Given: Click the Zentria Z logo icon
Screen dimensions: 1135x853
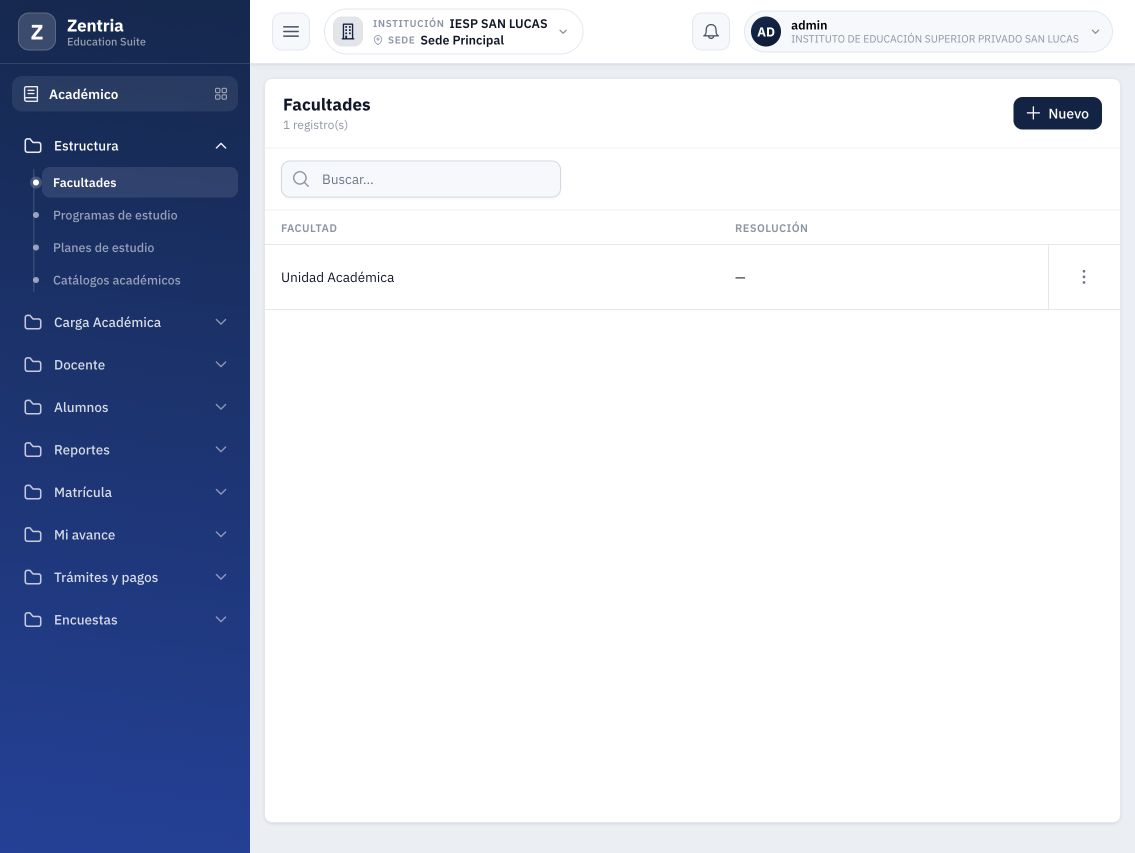Looking at the screenshot, I should pos(37,32).
